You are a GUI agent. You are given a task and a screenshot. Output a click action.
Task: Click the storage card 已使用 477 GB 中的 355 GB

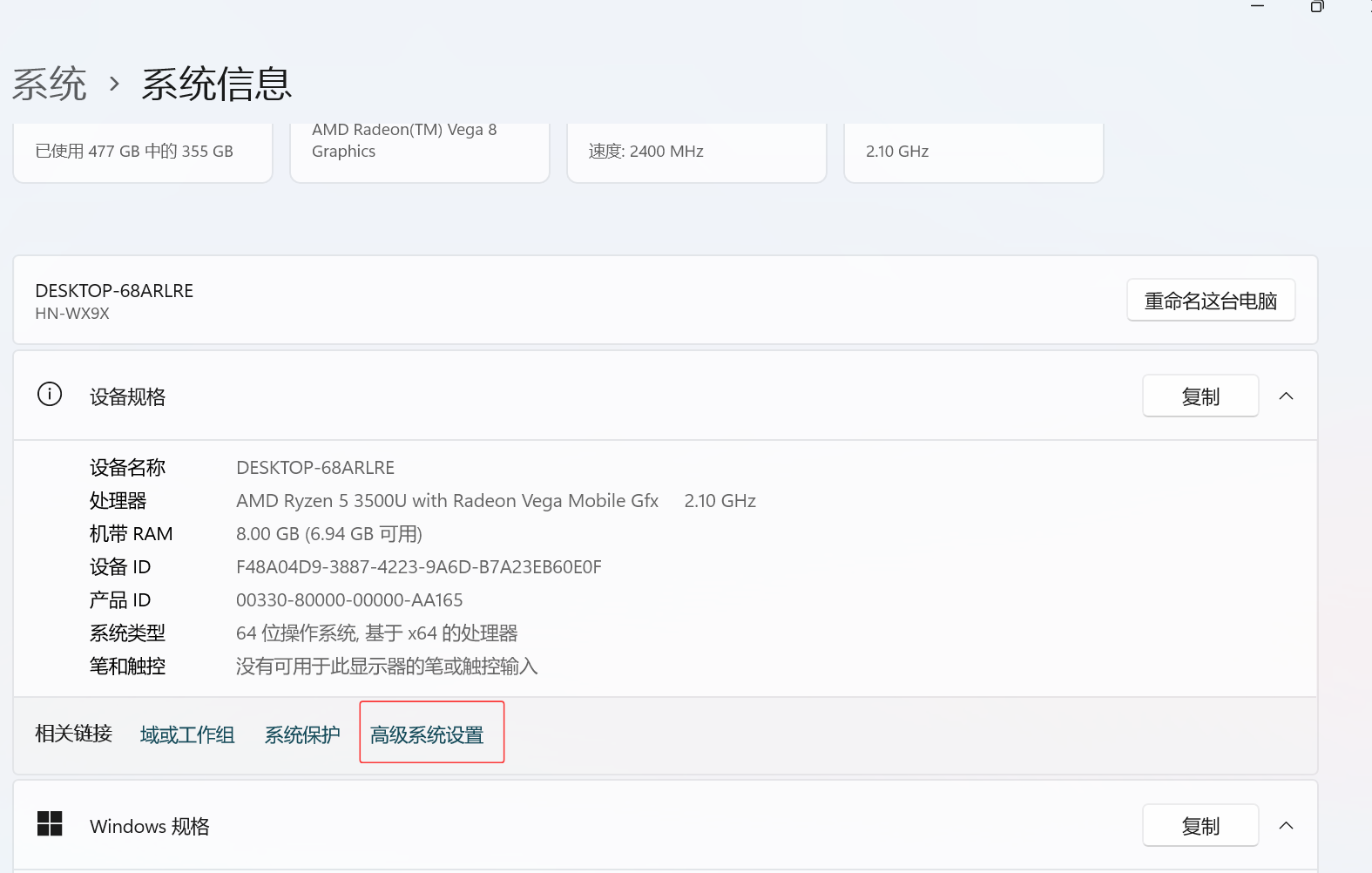(x=143, y=152)
